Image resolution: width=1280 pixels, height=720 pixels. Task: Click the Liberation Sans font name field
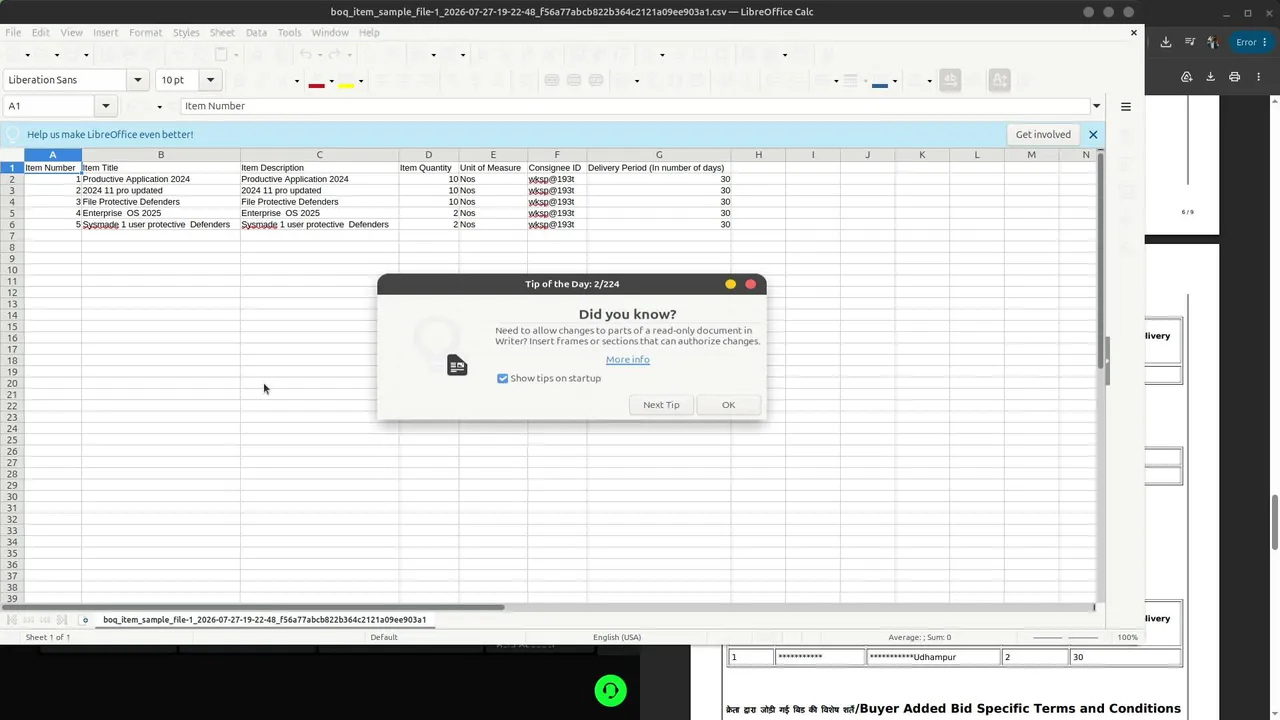tap(66, 80)
